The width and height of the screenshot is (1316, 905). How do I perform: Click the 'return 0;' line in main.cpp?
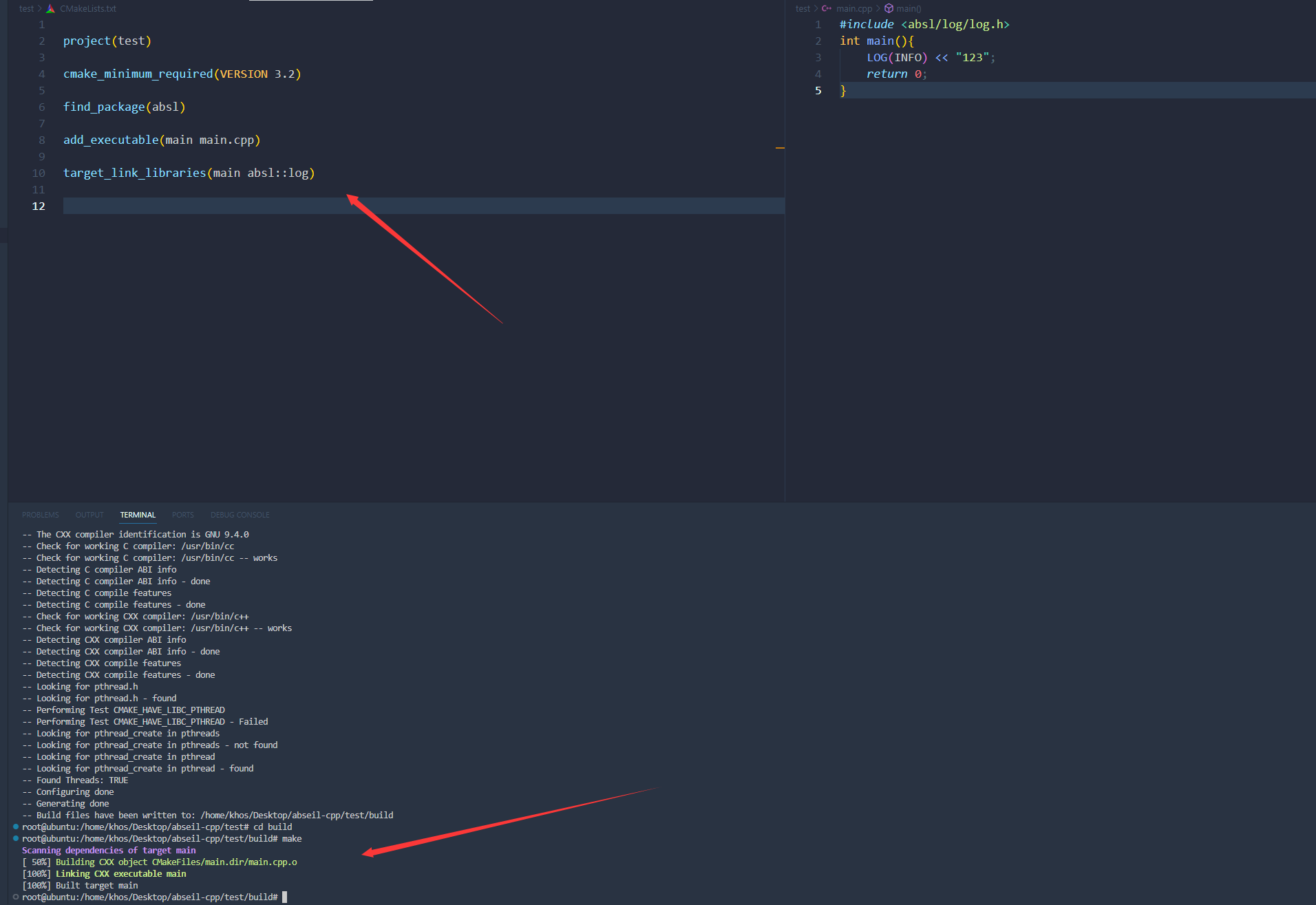click(x=897, y=74)
